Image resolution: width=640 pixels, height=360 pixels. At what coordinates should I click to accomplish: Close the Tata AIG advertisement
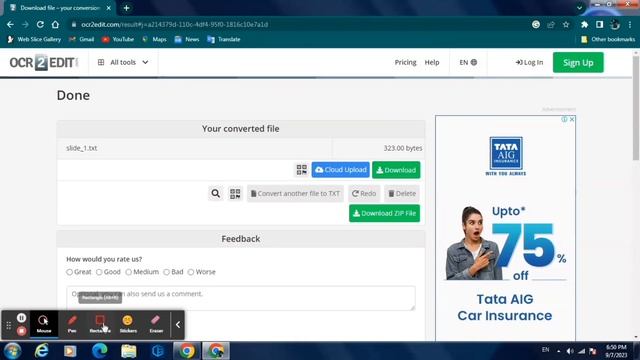coord(572,120)
